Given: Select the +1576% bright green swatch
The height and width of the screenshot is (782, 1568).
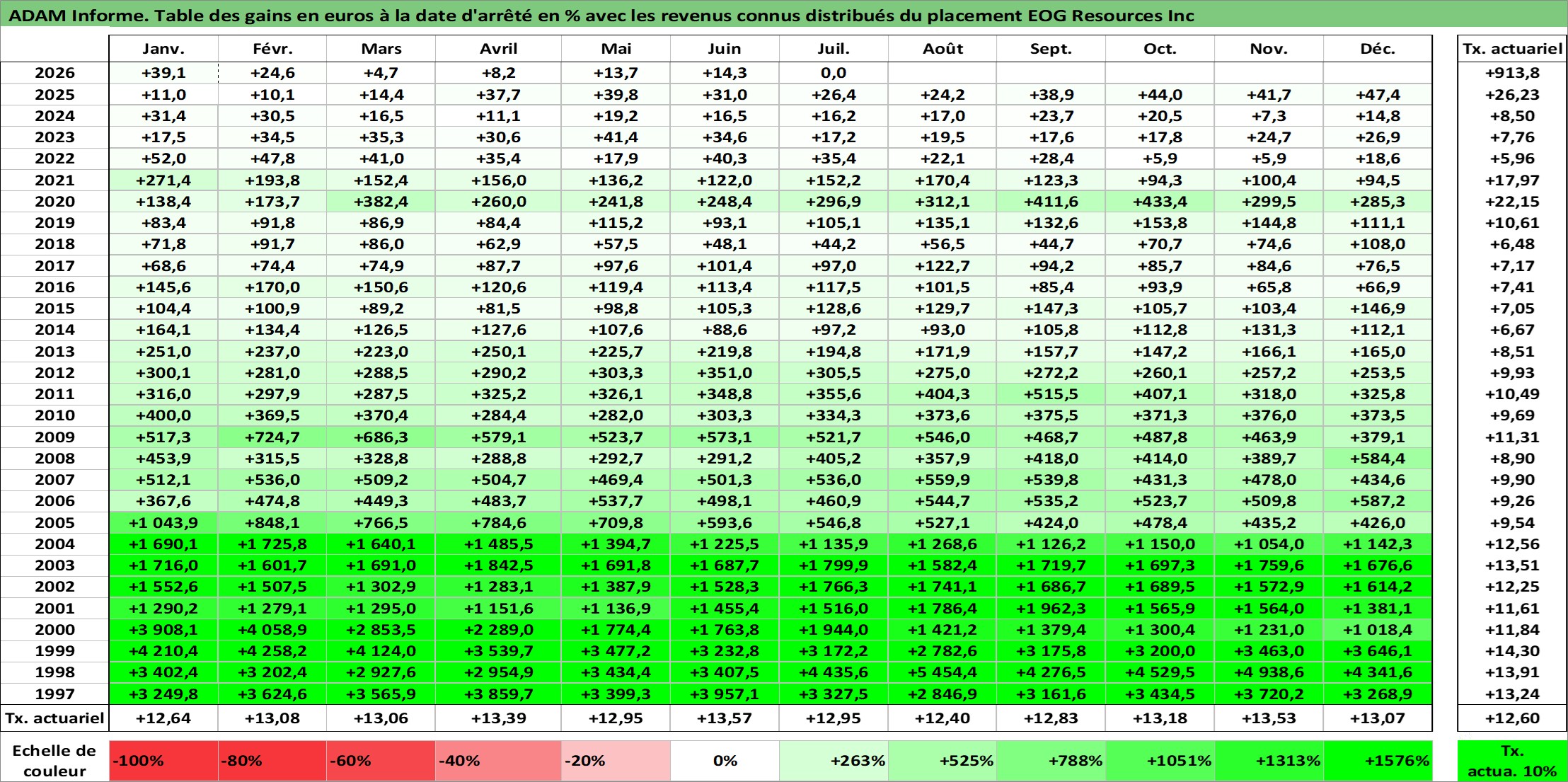Looking at the screenshot, I should (1378, 761).
